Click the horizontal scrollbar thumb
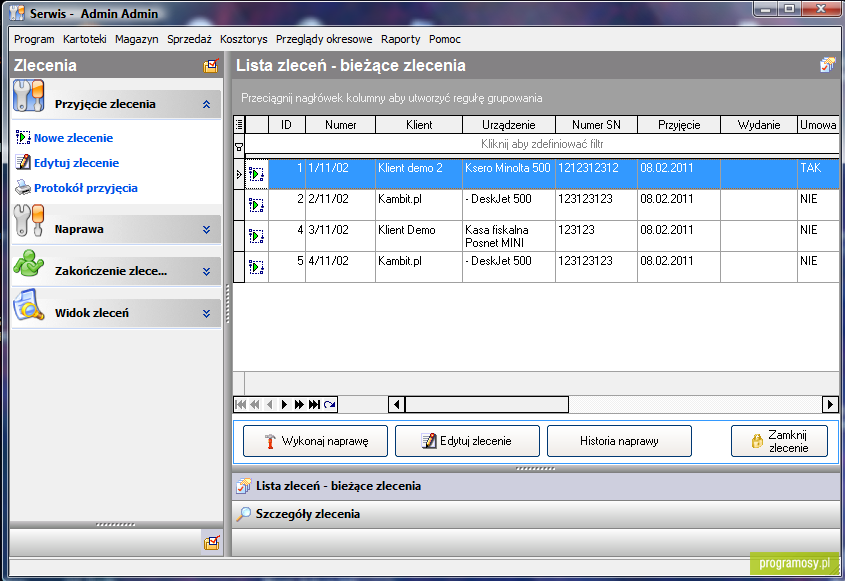The height and width of the screenshot is (581, 845). [x=487, y=404]
